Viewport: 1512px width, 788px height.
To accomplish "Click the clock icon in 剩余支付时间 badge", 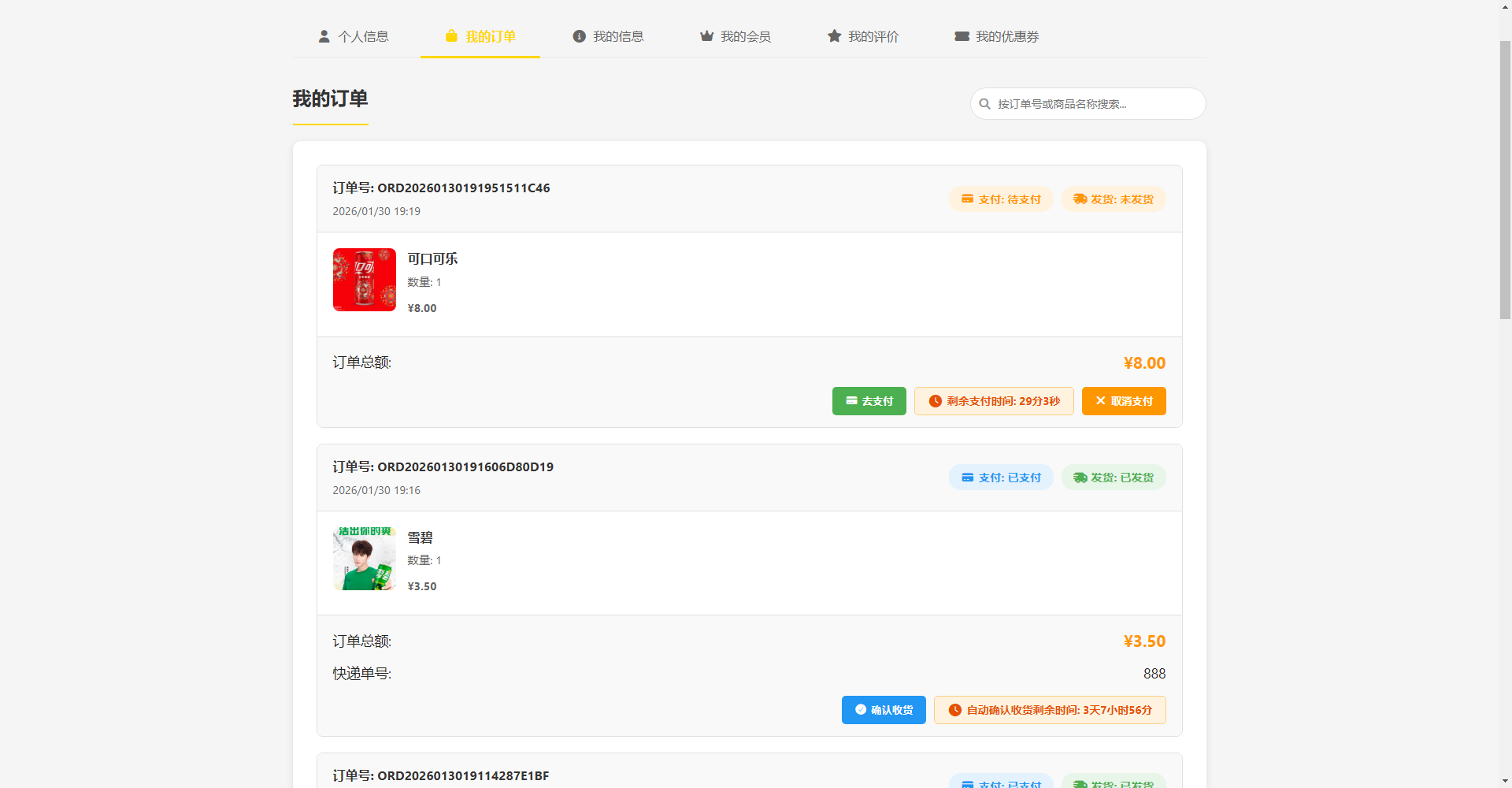I will click(935, 401).
